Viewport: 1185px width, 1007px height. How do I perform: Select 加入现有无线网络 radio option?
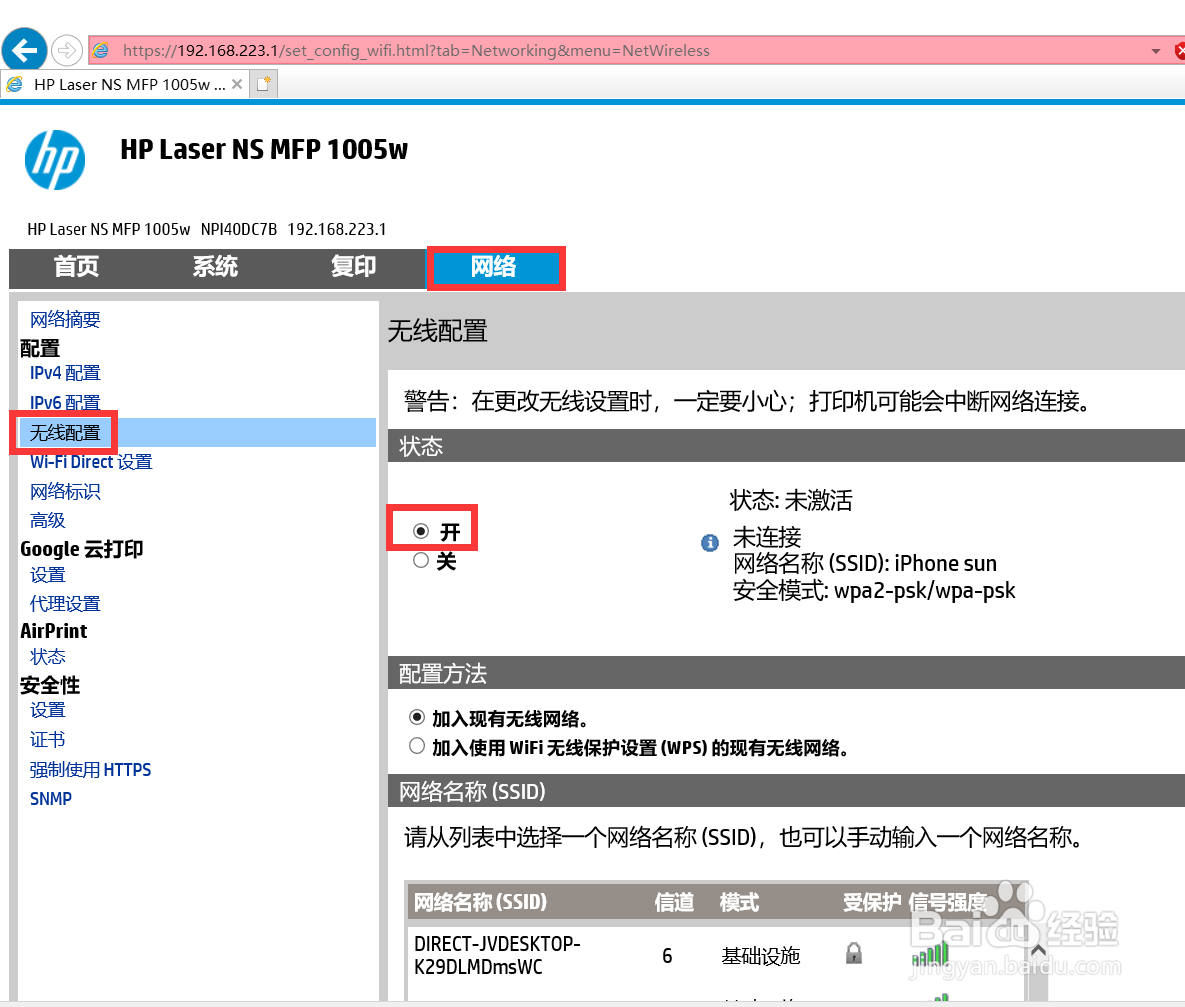click(416, 717)
